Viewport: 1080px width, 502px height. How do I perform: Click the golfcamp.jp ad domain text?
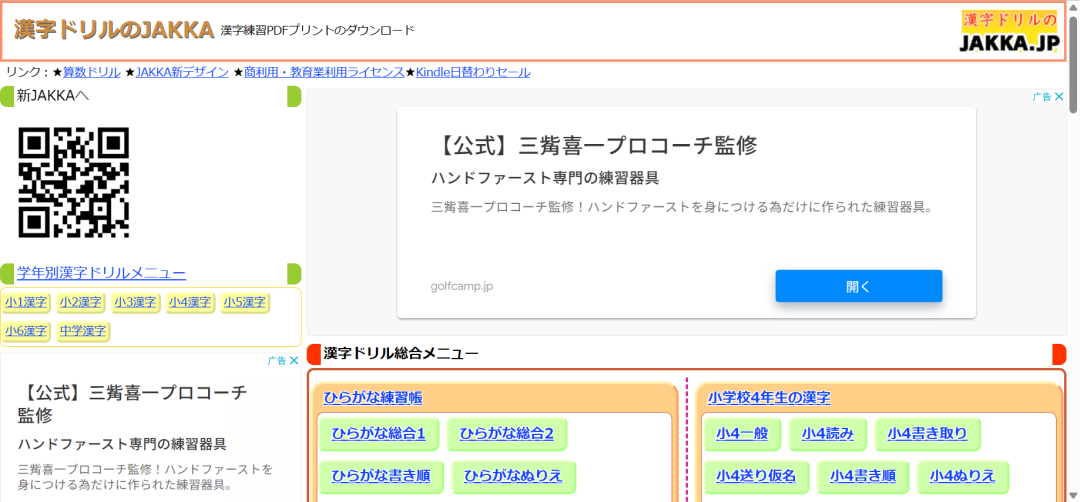pos(462,286)
